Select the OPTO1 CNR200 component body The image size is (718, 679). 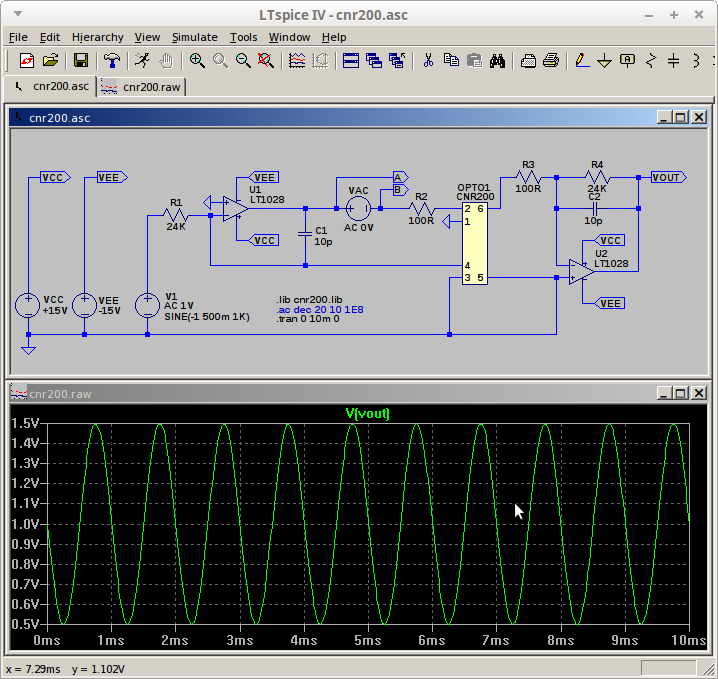click(x=474, y=244)
